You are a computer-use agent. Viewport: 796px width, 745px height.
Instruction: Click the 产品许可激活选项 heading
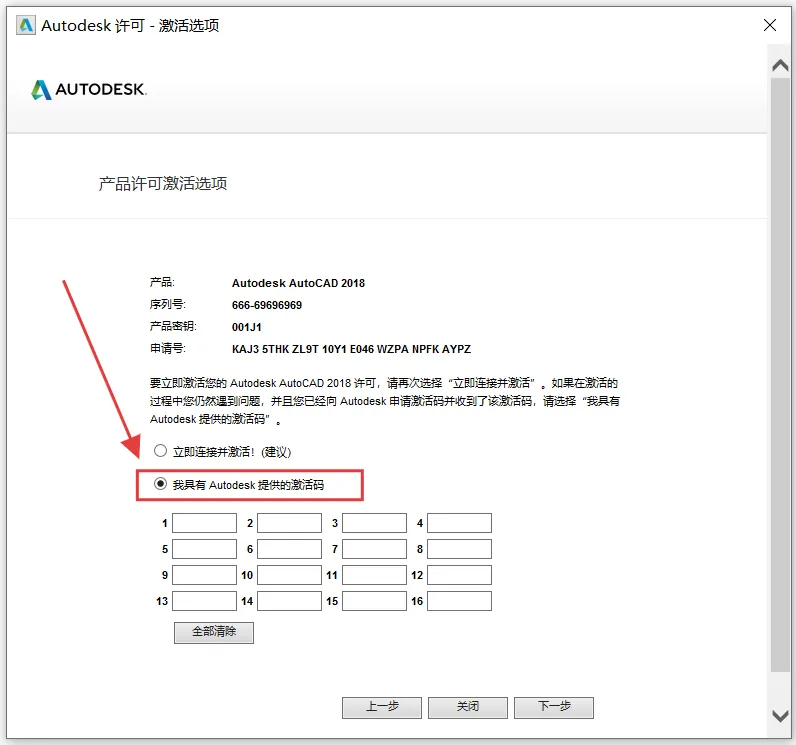163,184
